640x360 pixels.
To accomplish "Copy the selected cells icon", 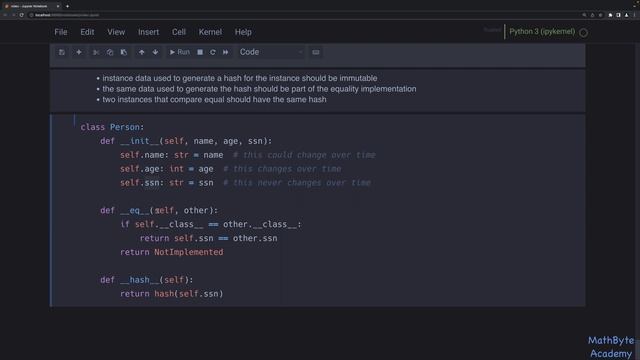I will pyautogui.click(x=110, y=52).
